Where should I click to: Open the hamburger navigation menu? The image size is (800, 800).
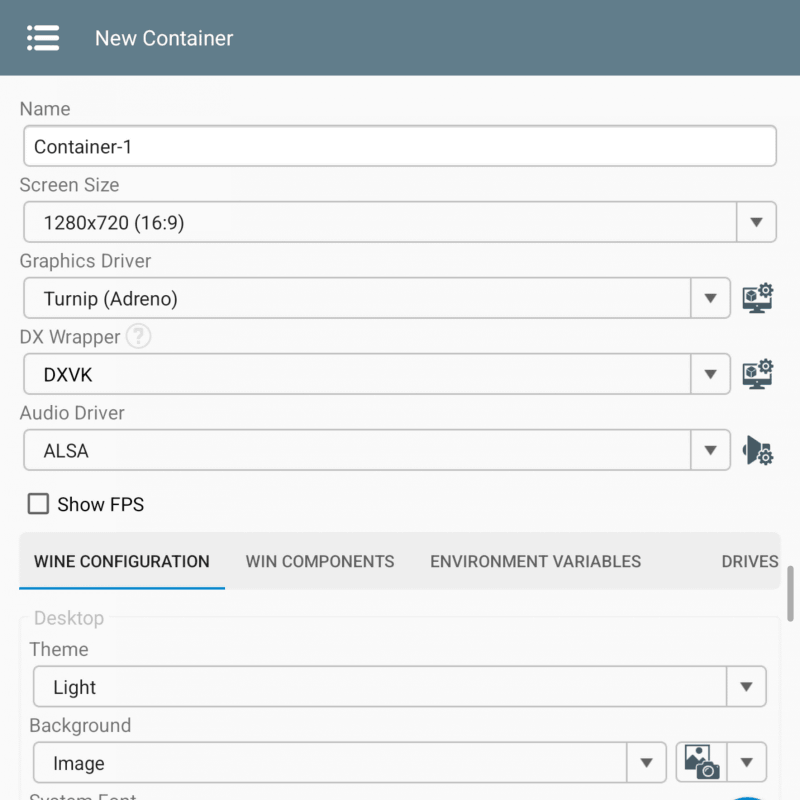click(x=43, y=38)
